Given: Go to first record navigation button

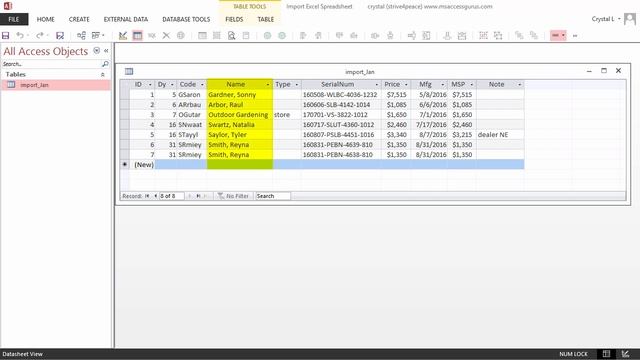Looking at the screenshot, I should pos(147,196).
